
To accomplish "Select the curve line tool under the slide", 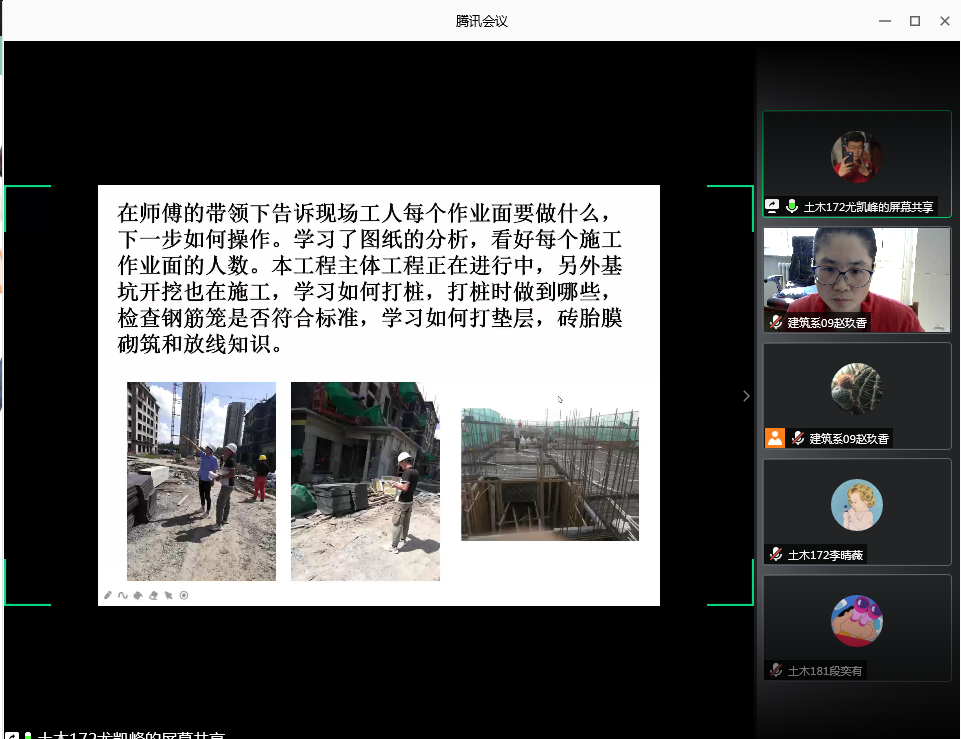I will 123,595.
